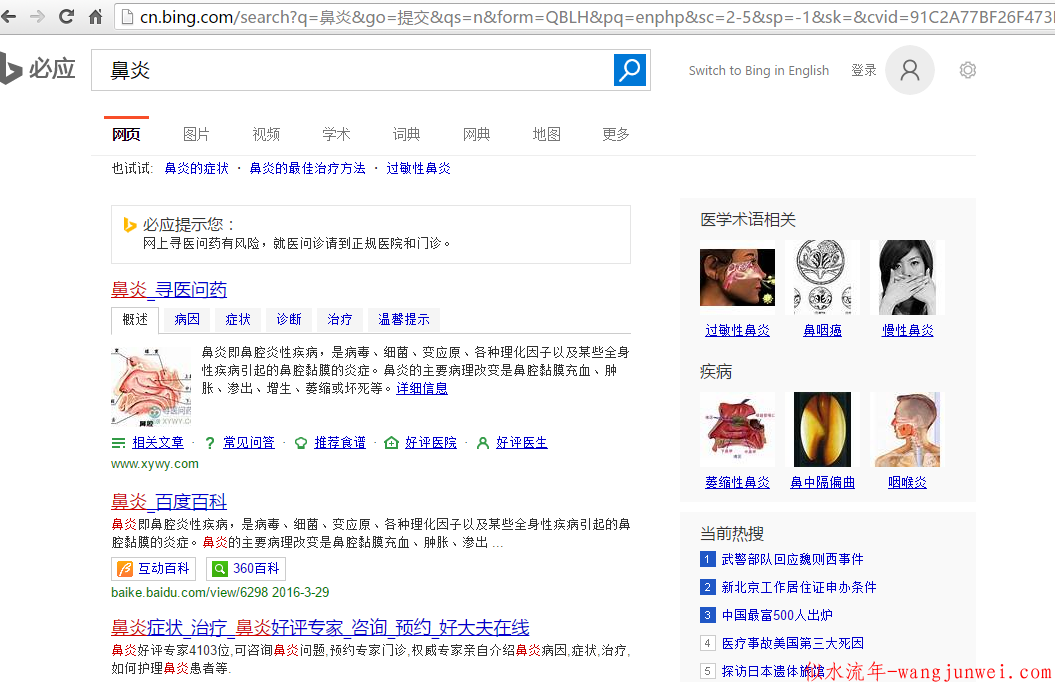This screenshot has width=1055, height=682.
Task: Open the 鼻炎_百度百科 result
Action: (169, 502)
